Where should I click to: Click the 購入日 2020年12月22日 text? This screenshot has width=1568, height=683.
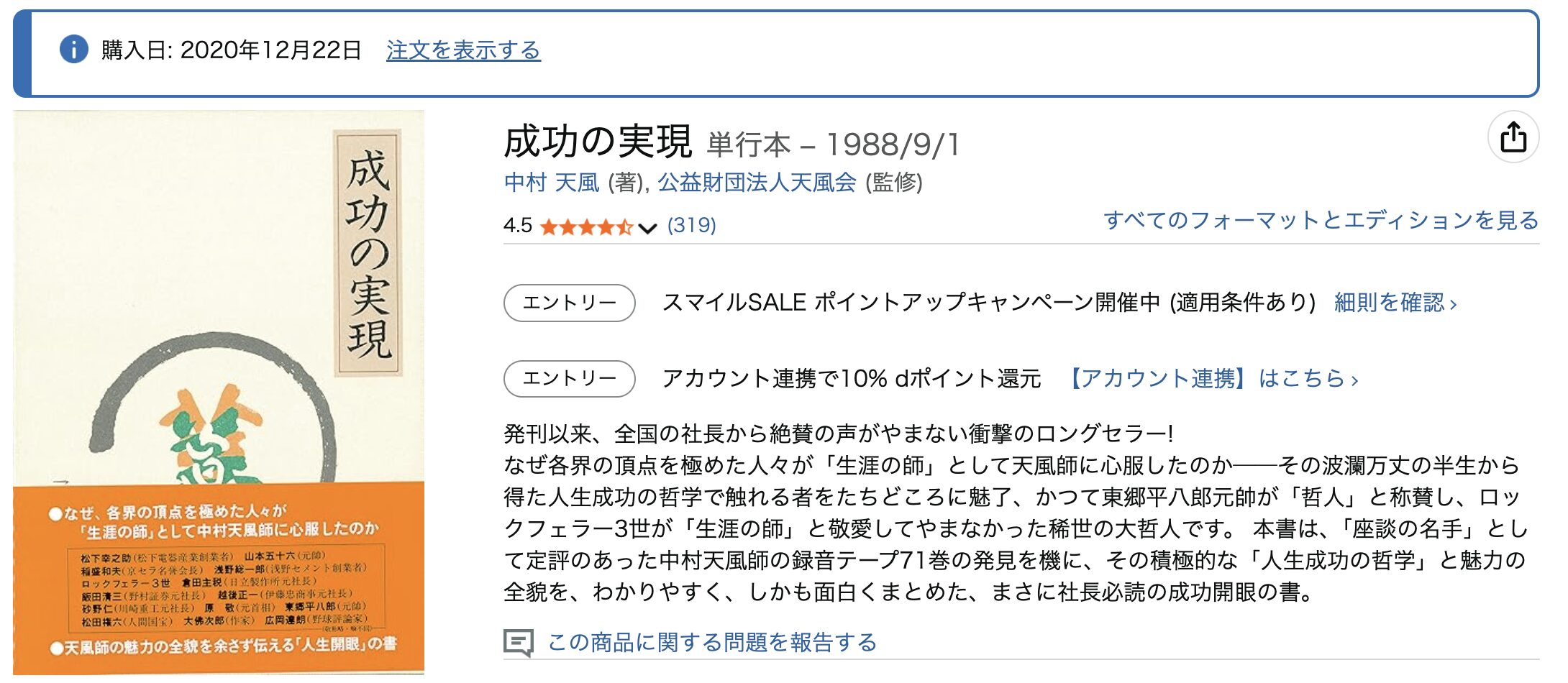point(232,50)
